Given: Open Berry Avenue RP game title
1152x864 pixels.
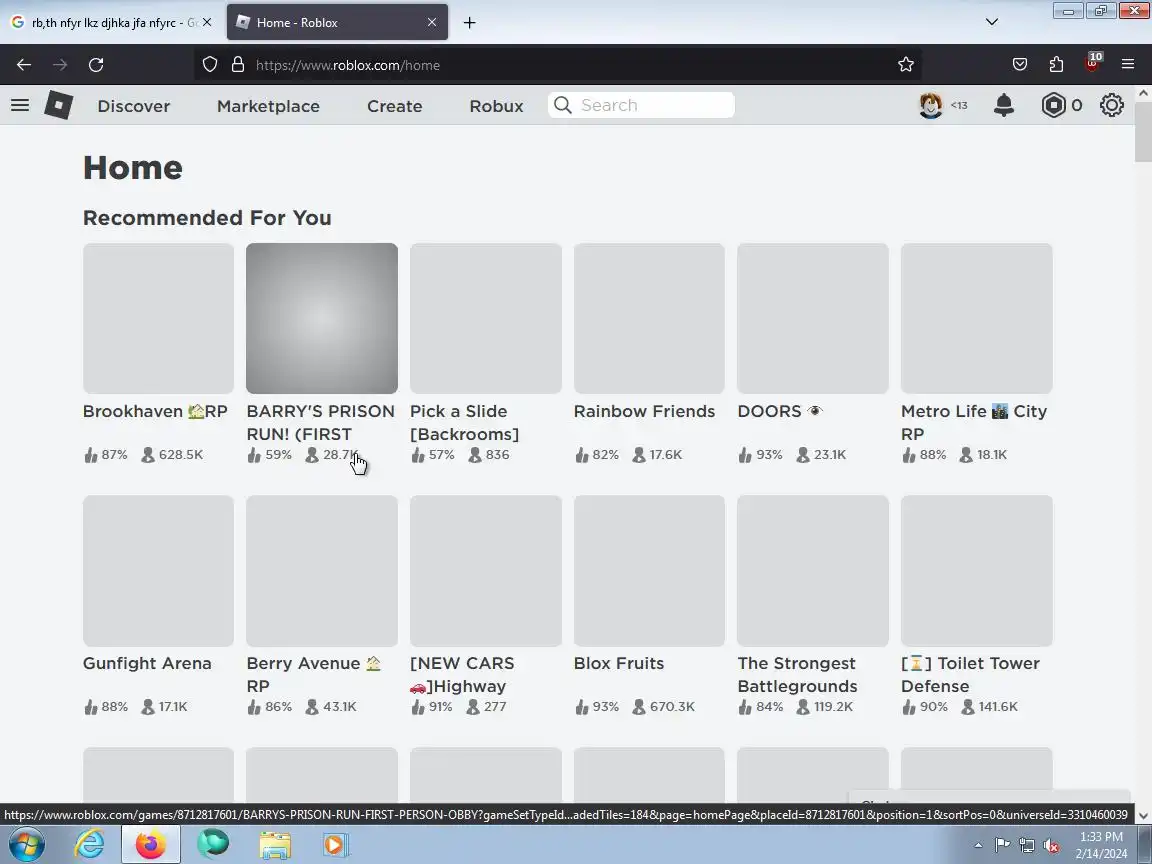Looking at the screenshot, I should coord(314,674).
